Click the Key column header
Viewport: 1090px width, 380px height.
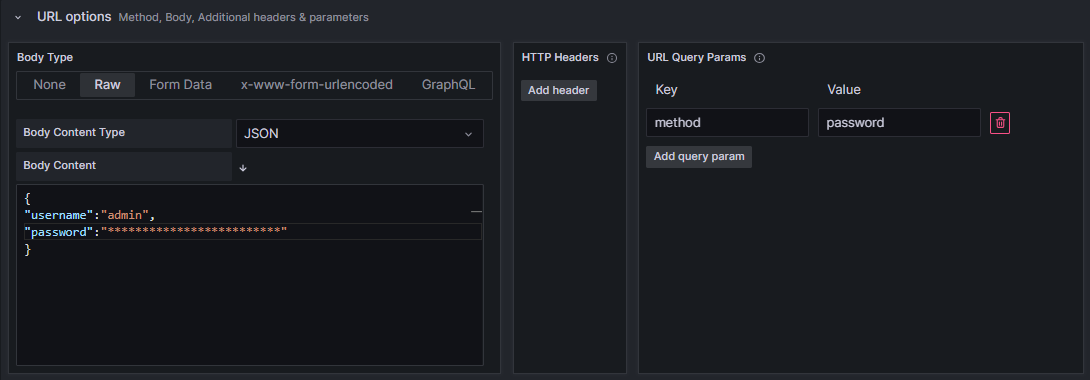click(x=667, y=90)
